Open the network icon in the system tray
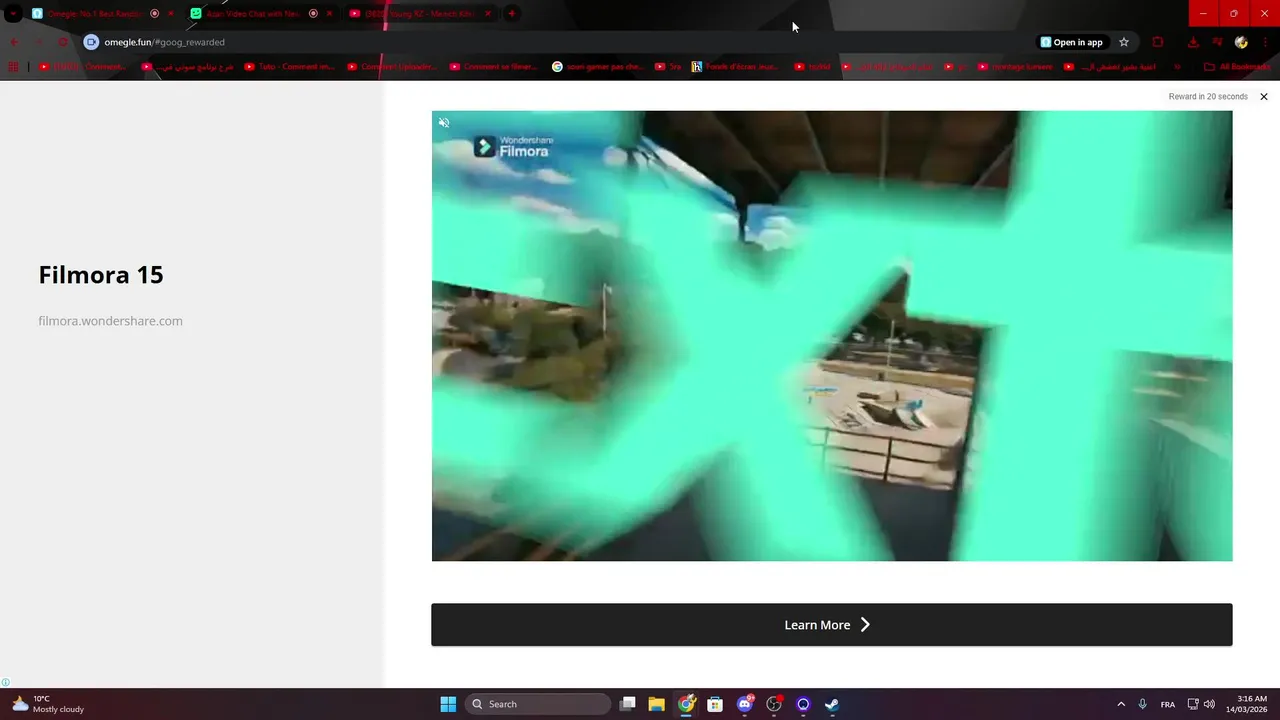The width and height of the screenshot is (1280, 720). coord(1193,704)
